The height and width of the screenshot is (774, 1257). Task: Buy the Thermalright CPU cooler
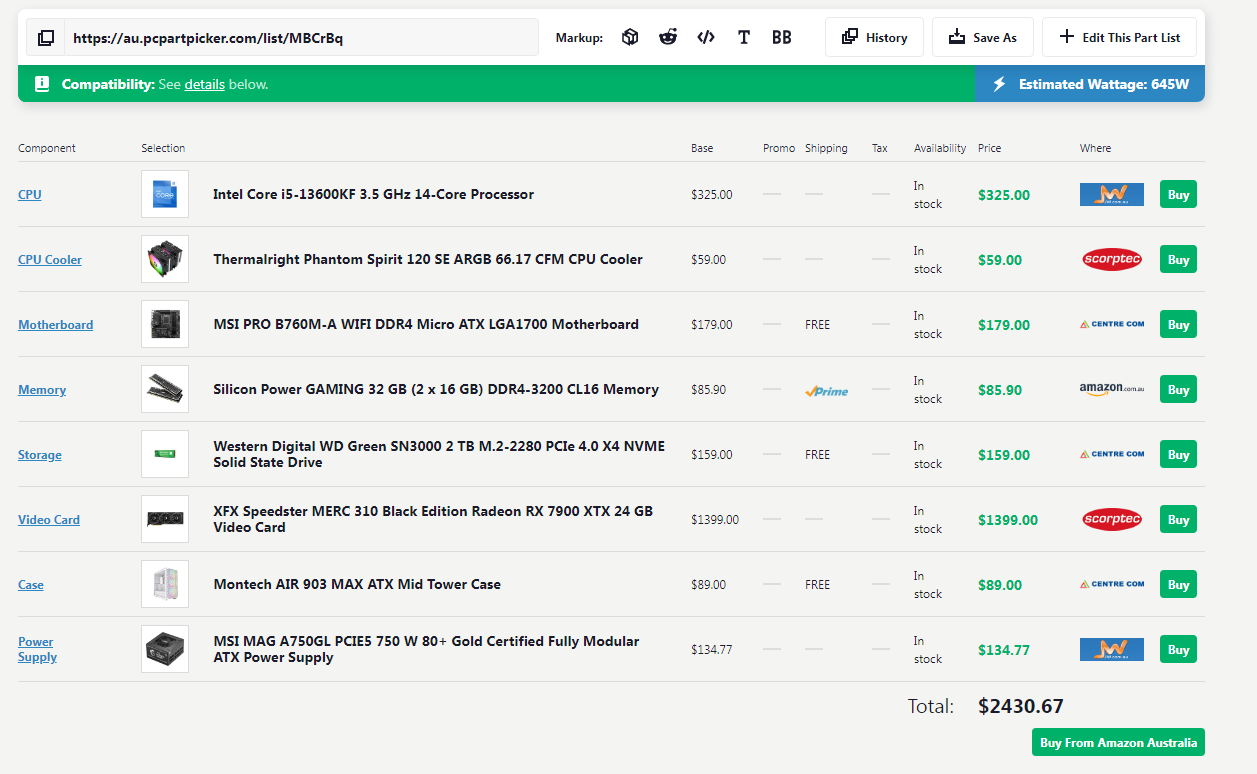[1178, 259]
